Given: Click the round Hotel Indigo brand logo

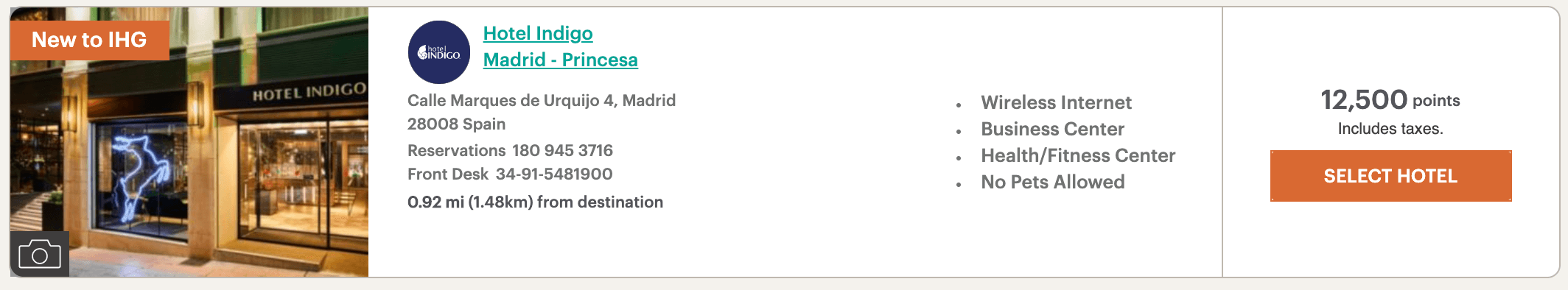Looking at the screenshot, I should (439, 52).
